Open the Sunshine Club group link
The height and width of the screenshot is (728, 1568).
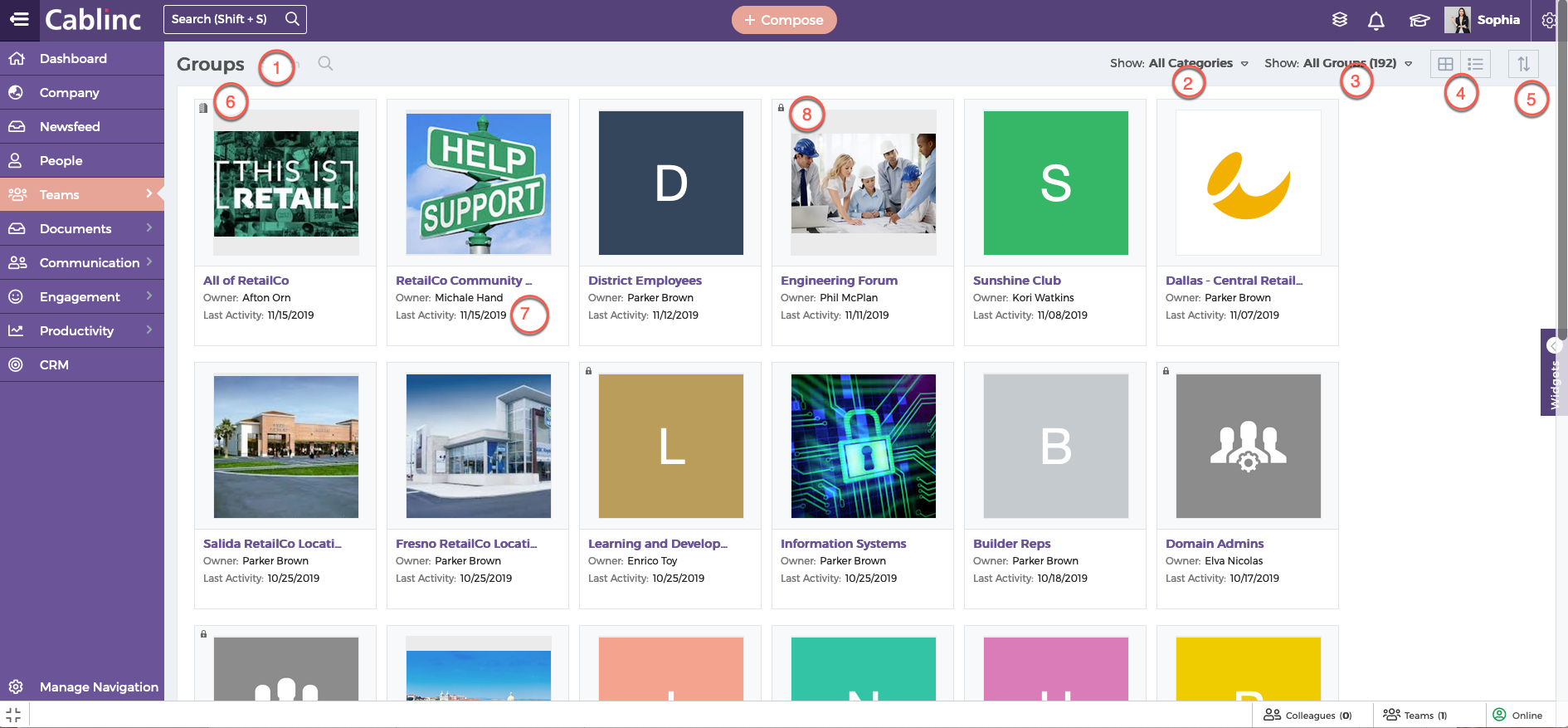tap(1017, 281)
